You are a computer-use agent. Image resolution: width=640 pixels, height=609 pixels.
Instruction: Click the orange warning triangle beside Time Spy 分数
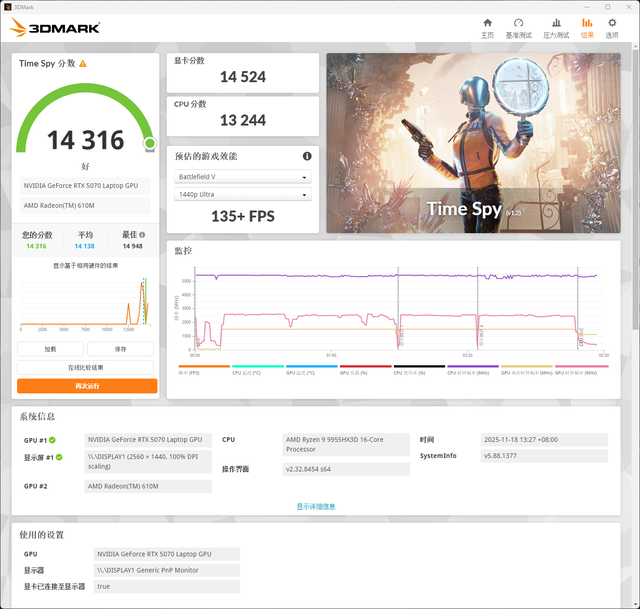(83, 64)
